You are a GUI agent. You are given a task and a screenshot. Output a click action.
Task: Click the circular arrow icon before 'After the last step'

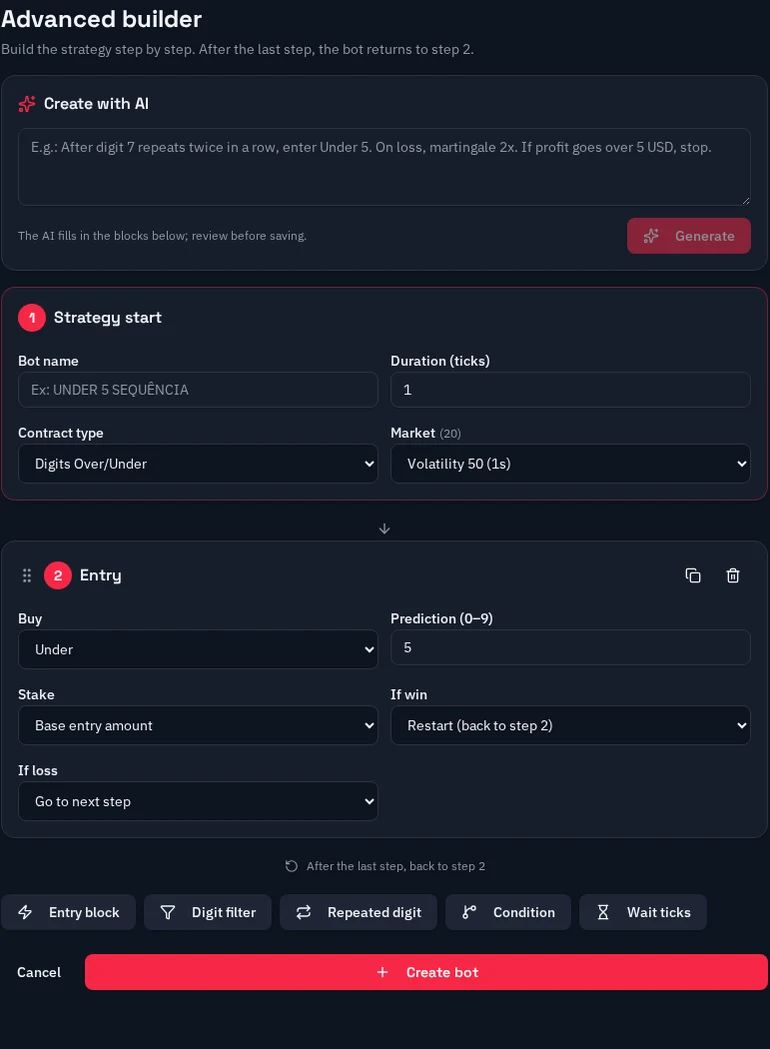click(292, 866)
